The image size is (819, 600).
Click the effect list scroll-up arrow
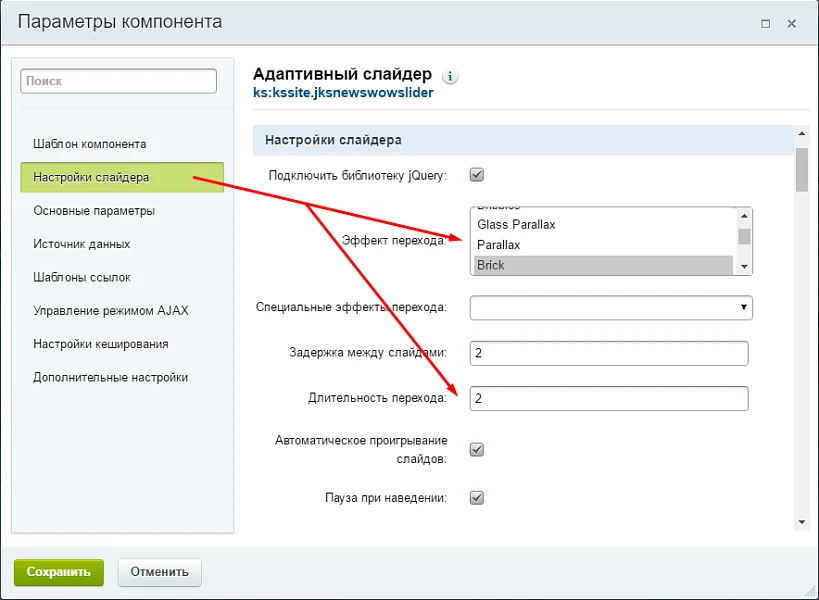[x=744, y=216]
